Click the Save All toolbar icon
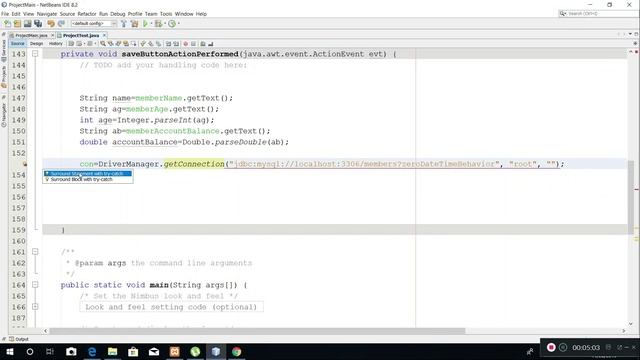Image resolution: width=640 pixels, height=360 pixels. [x=38, y=24]
